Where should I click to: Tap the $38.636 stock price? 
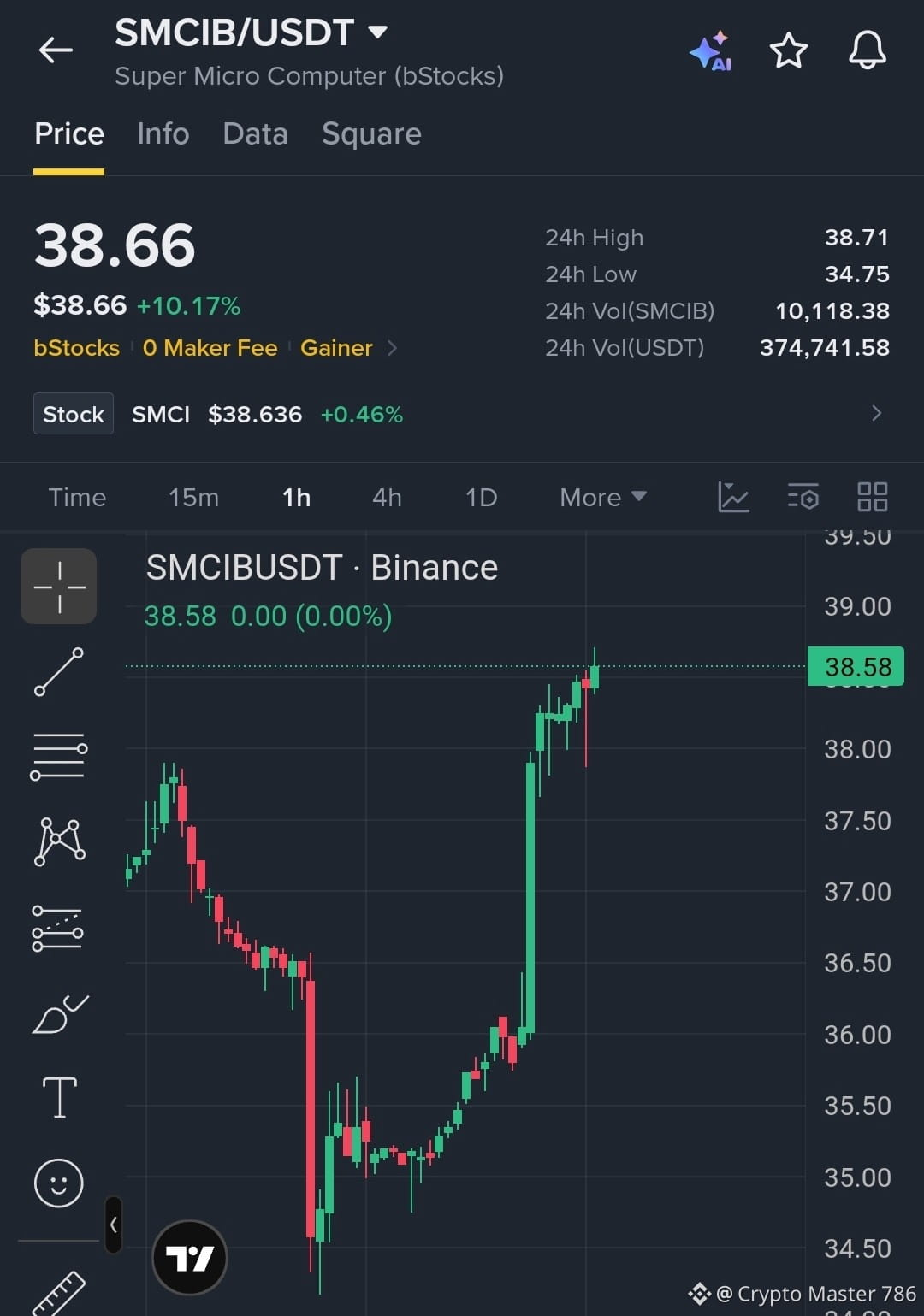[255, 414]
